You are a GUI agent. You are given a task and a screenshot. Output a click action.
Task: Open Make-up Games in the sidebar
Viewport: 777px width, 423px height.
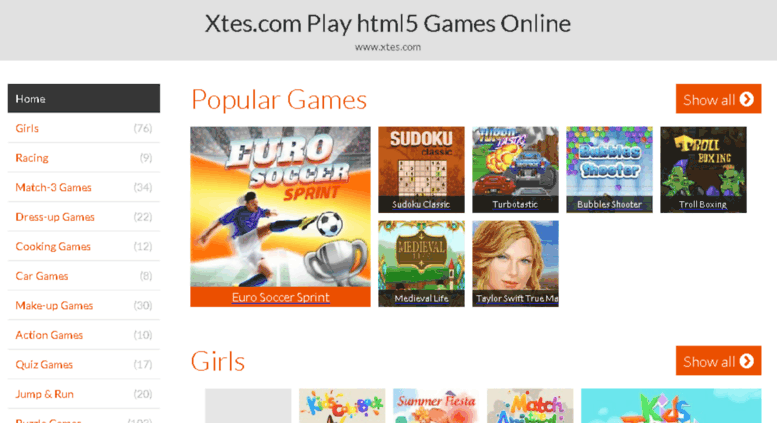(84, 306)
